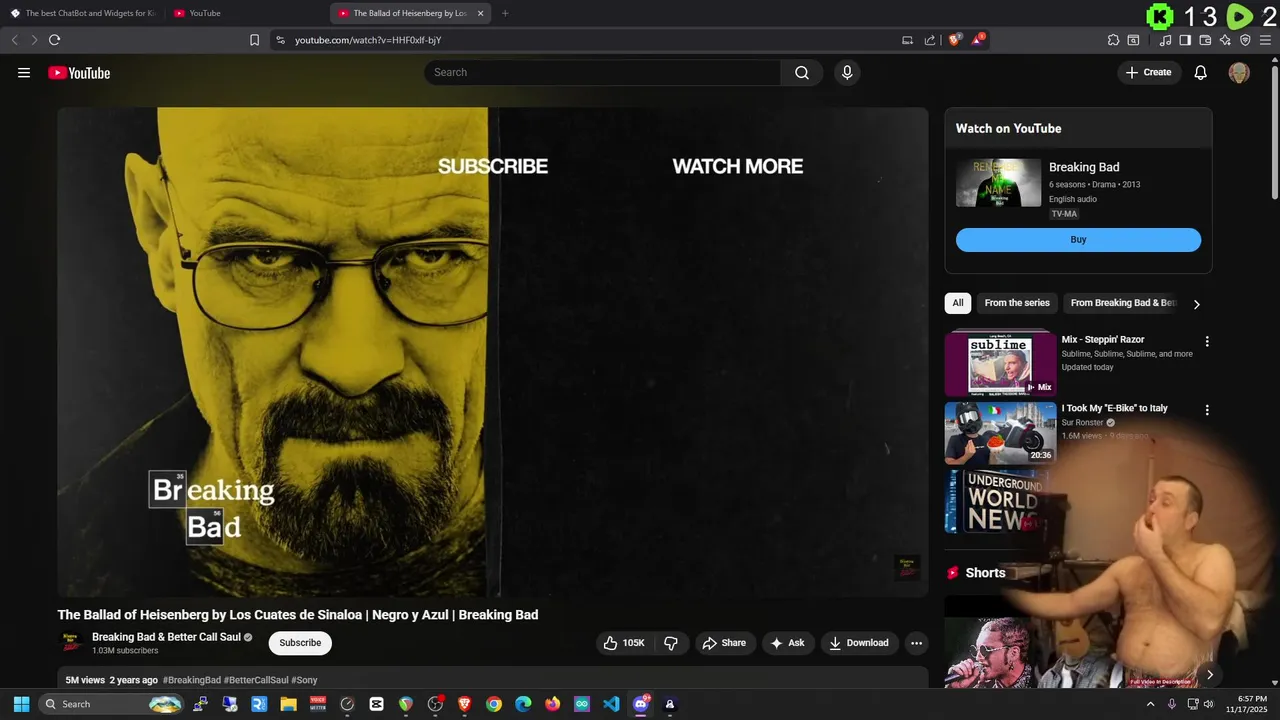Image resolution: width=1280 pixels, height=720 pixels.
Task: Open Firefox from the taskbar
Action: point(553,704)
